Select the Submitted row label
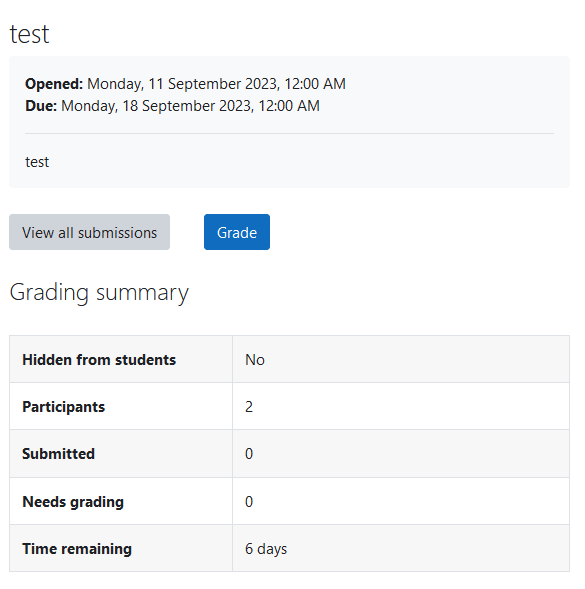 coord(59,454)
